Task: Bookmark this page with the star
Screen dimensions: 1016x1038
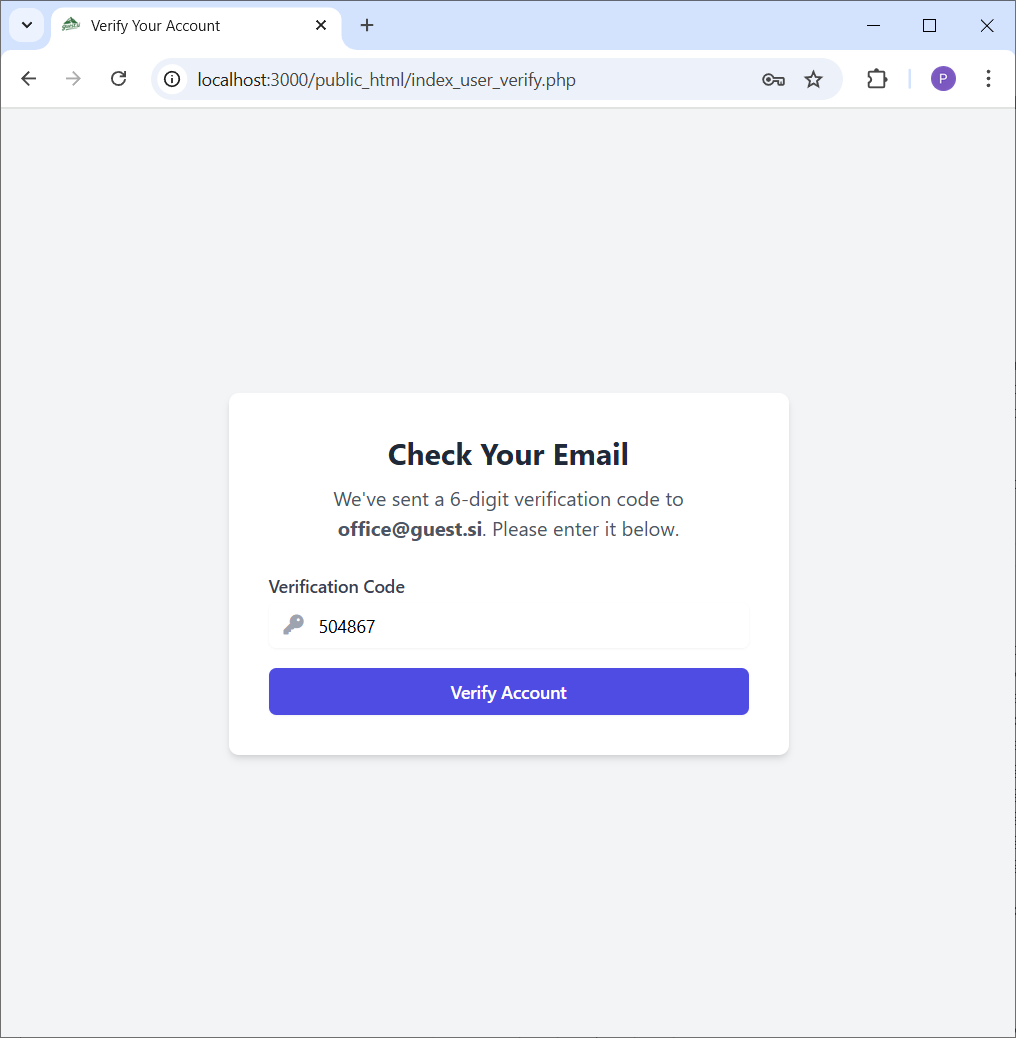Action: pos(814,79)
